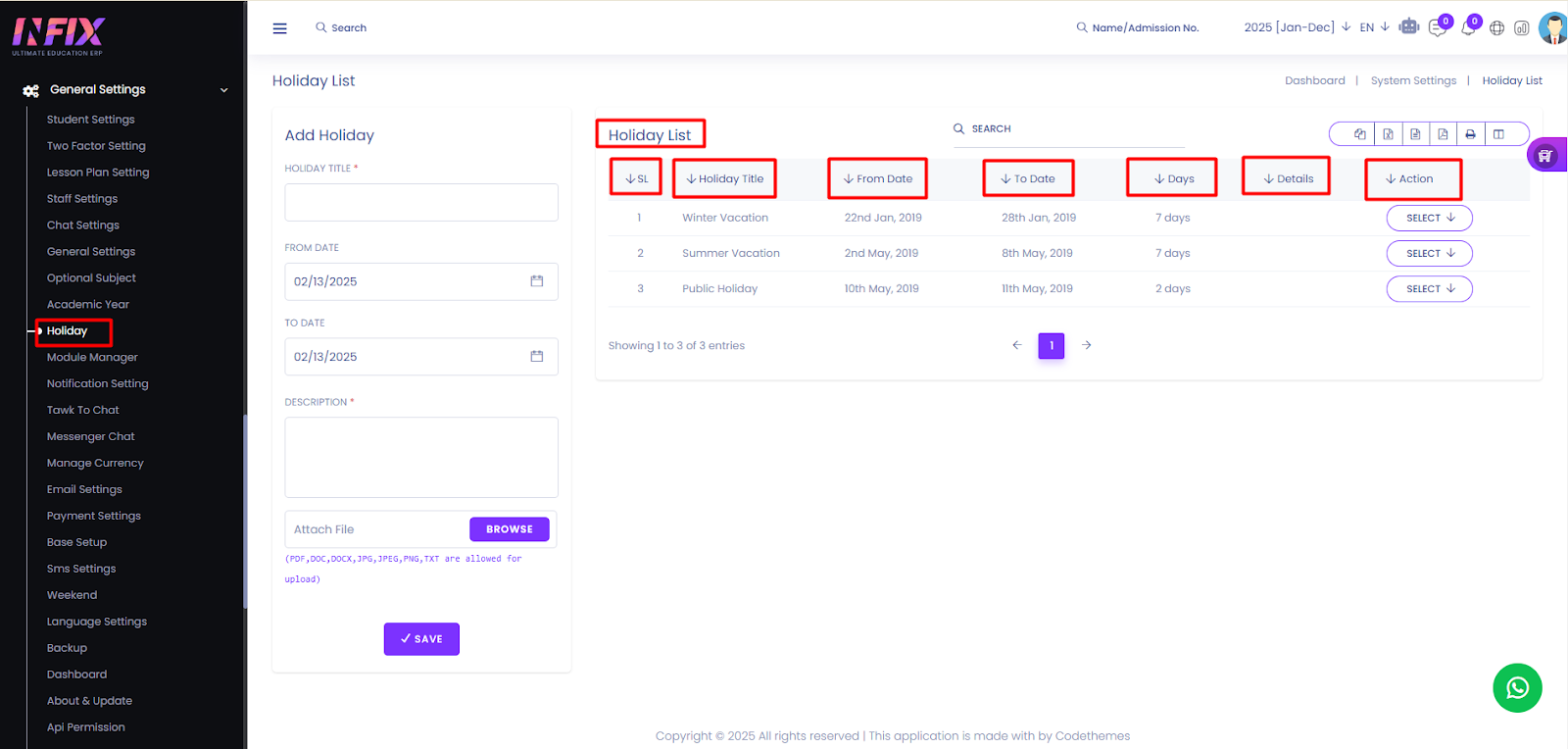1568x749 pixels.
Task: Open Academic Year in the sidebar
Action: 88,305
